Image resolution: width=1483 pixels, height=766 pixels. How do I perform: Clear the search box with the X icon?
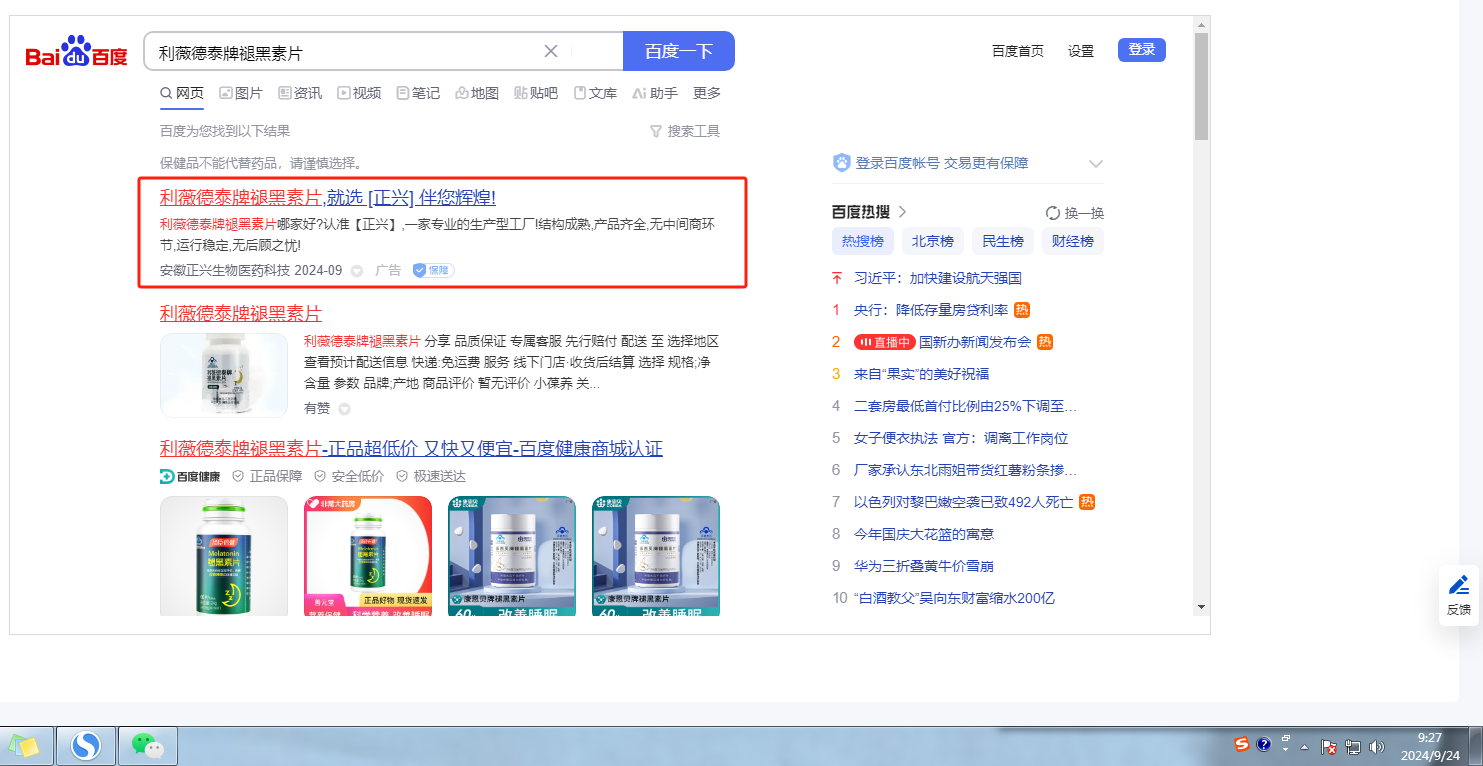(550, 51)
